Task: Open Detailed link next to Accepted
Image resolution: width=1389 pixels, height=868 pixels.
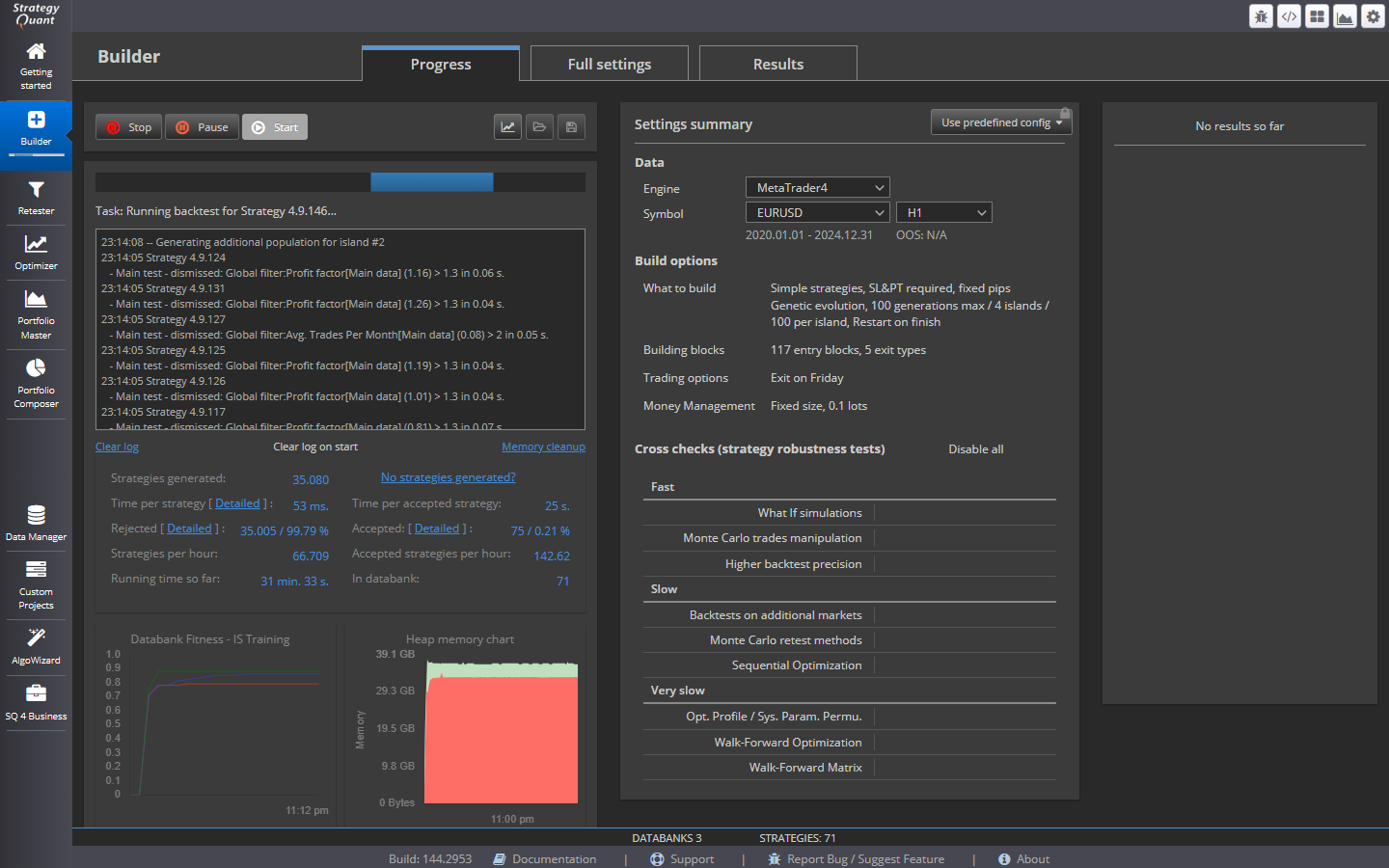Action: [437, 529]
